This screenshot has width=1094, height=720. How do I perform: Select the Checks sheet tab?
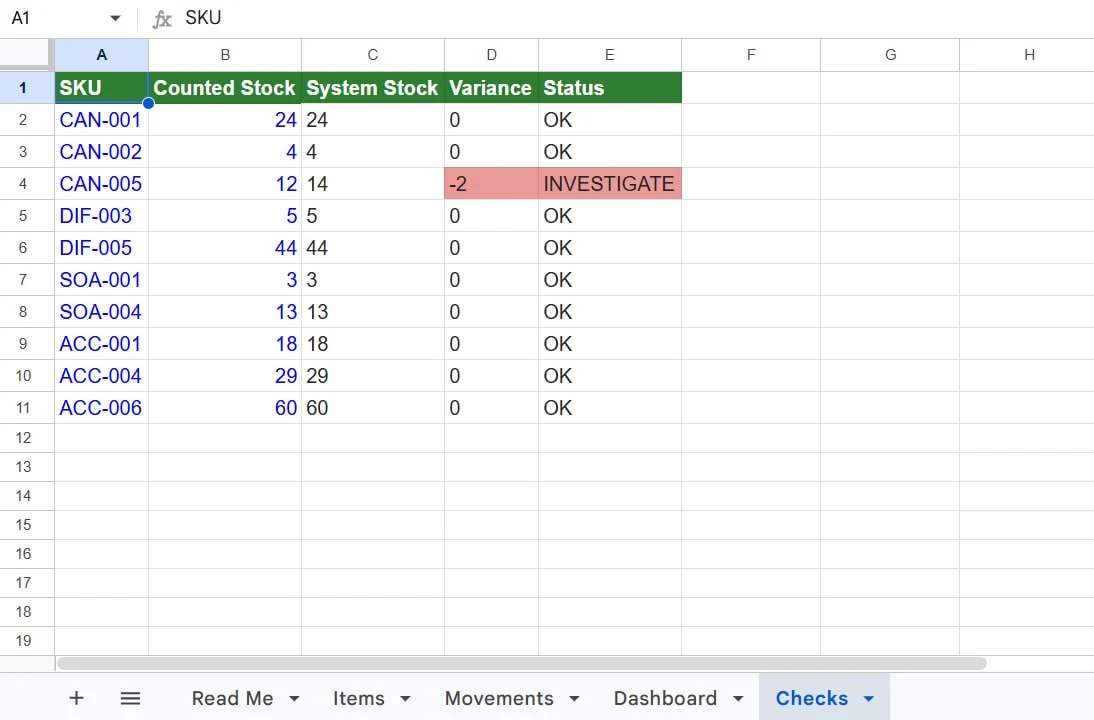tap(811, 698)
